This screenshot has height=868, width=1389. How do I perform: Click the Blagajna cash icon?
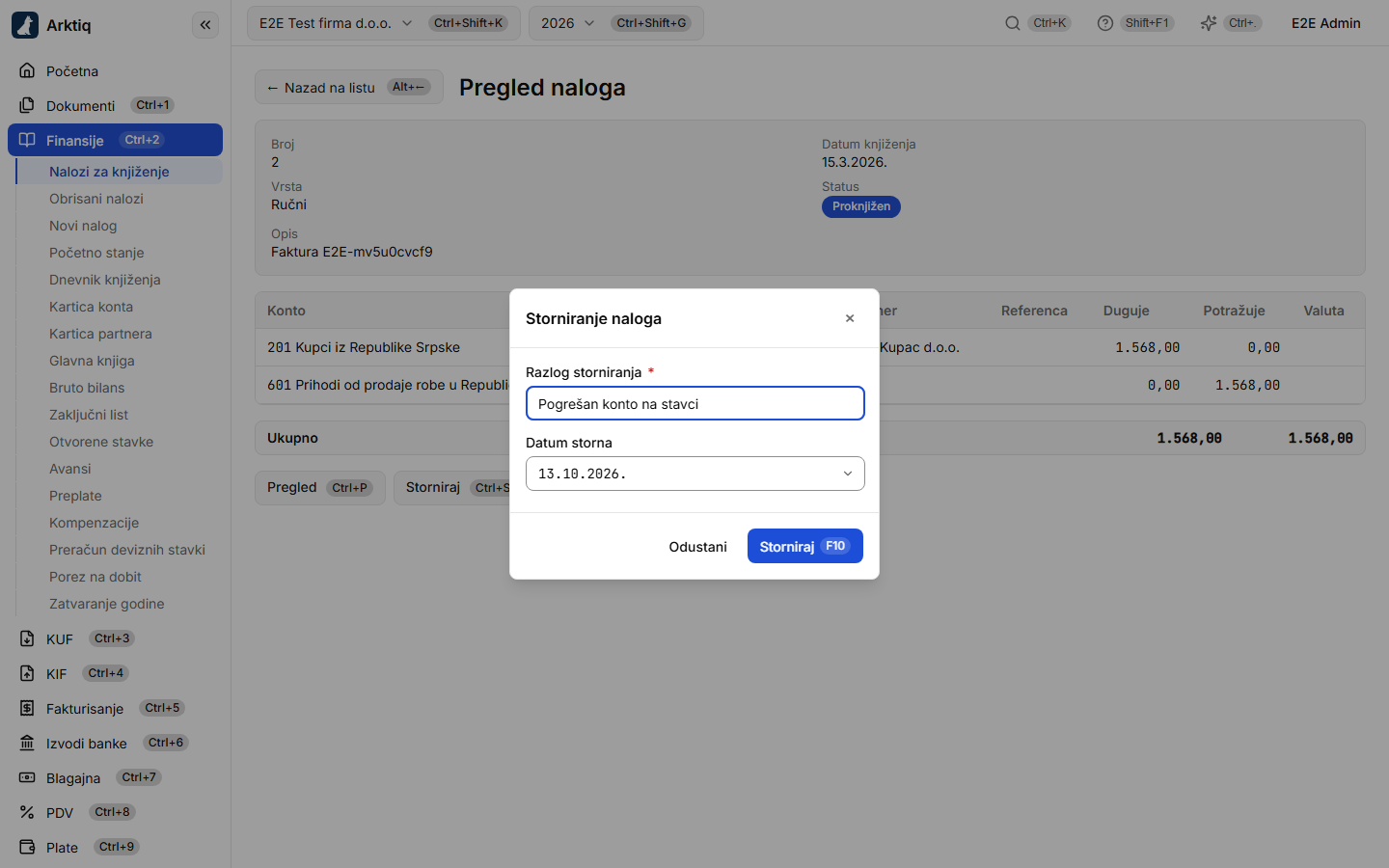(27, 777)
